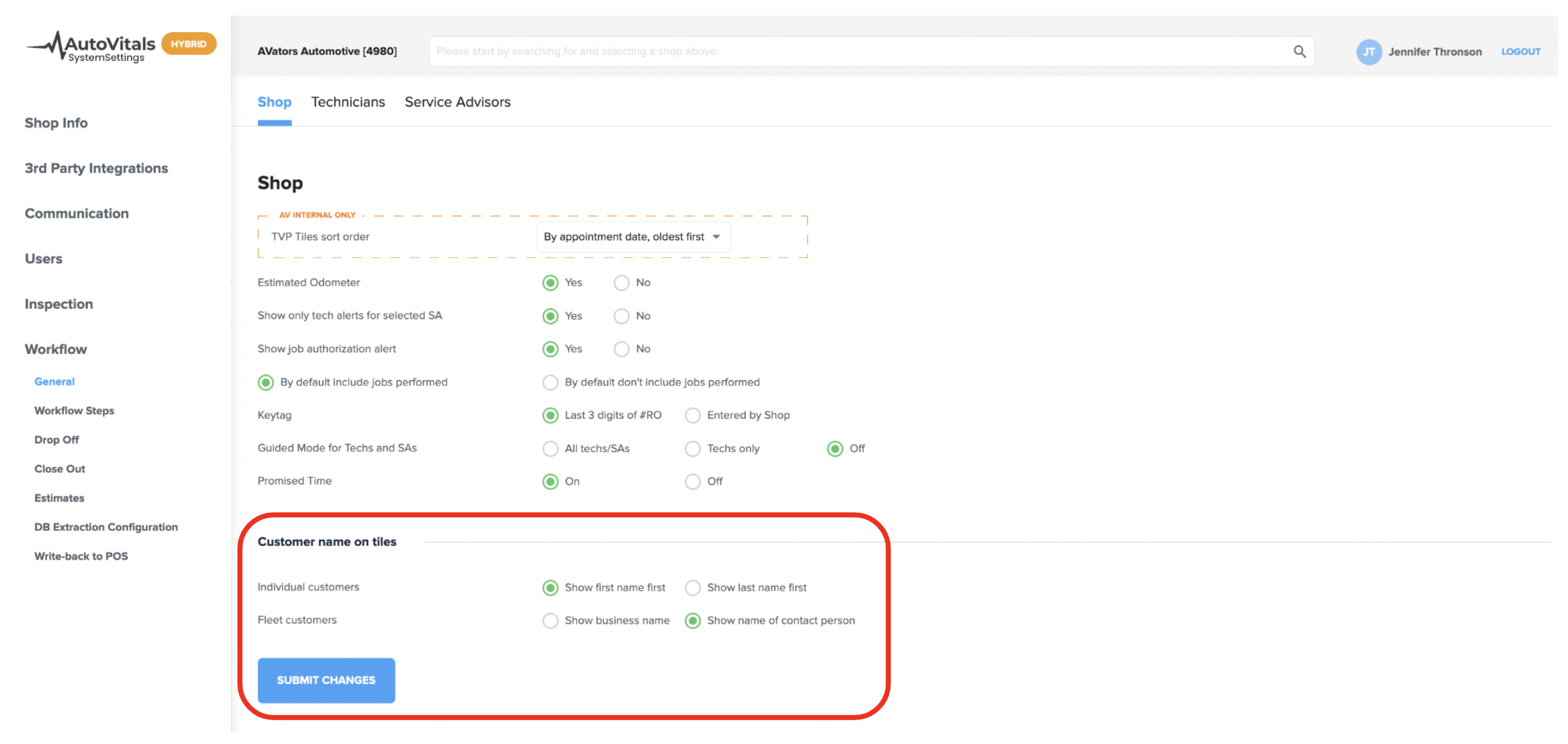The image size is (1568, 744).
Task: Select No for tech alerts for selected SA
Action: coord(621,316)
